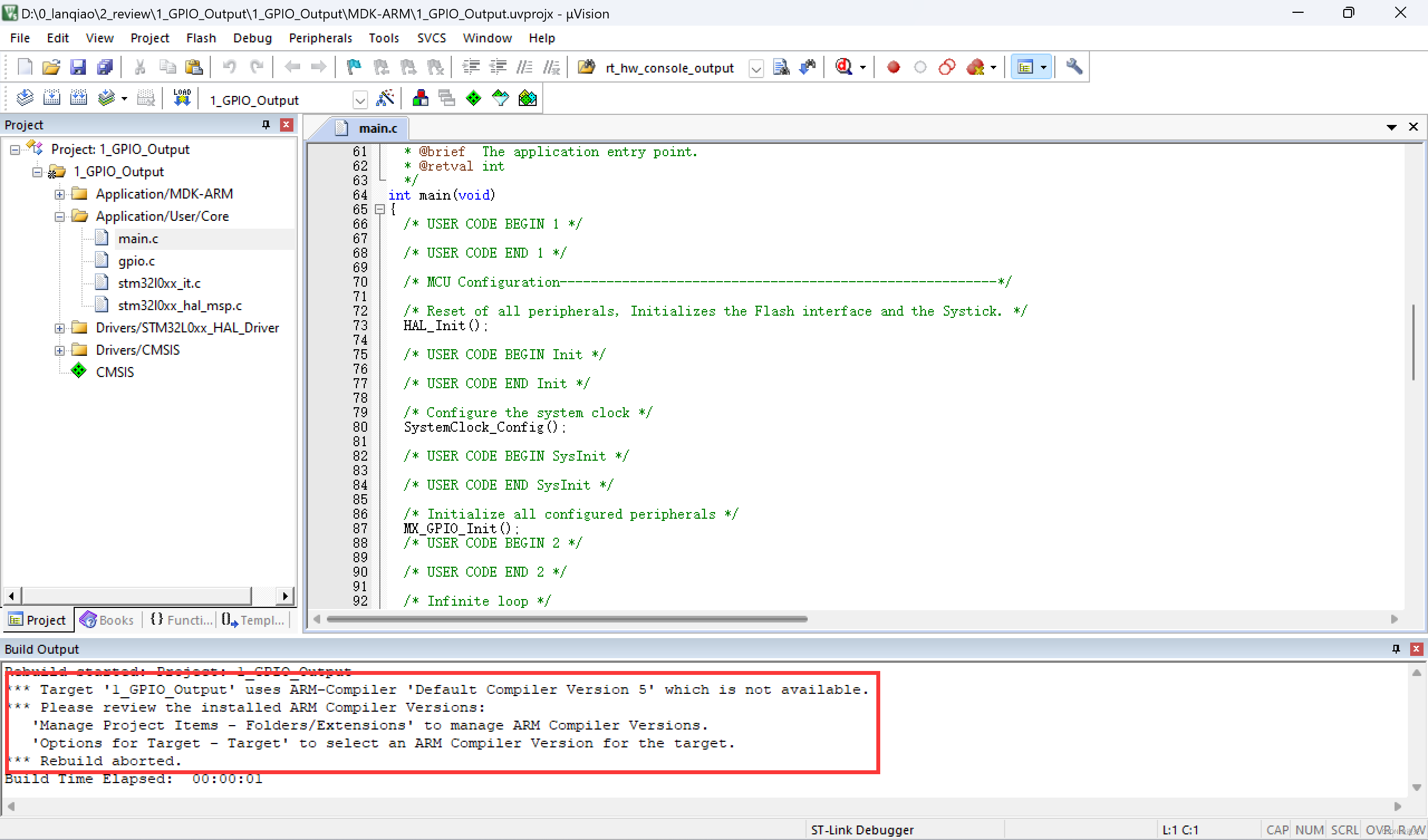Navigate forwards with the right arrow
Image resolution: width=1428 pixels, height=840 pixels.
click(319, 67)
